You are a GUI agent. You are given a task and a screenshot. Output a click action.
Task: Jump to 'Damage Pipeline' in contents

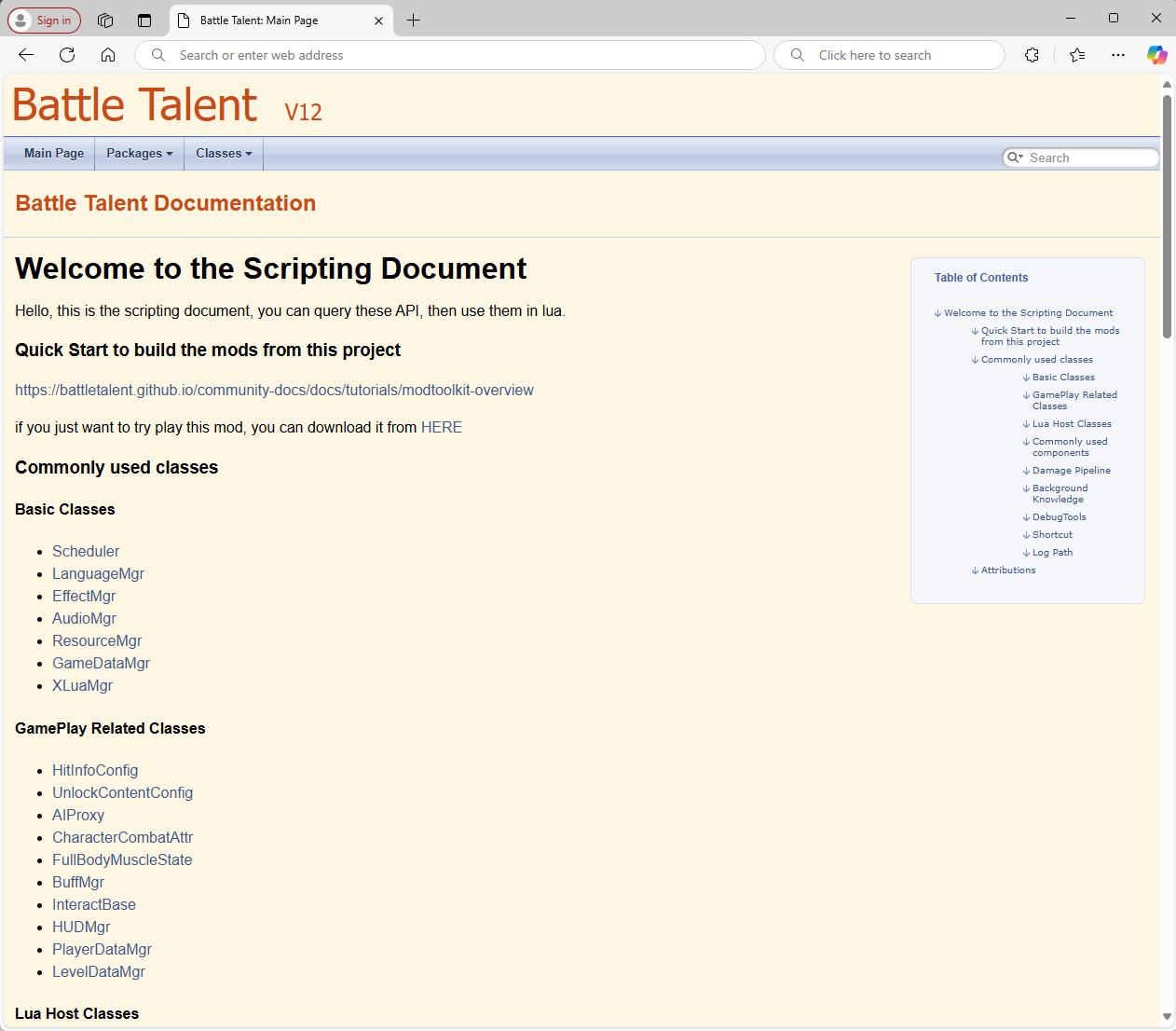pos(1072,471)
